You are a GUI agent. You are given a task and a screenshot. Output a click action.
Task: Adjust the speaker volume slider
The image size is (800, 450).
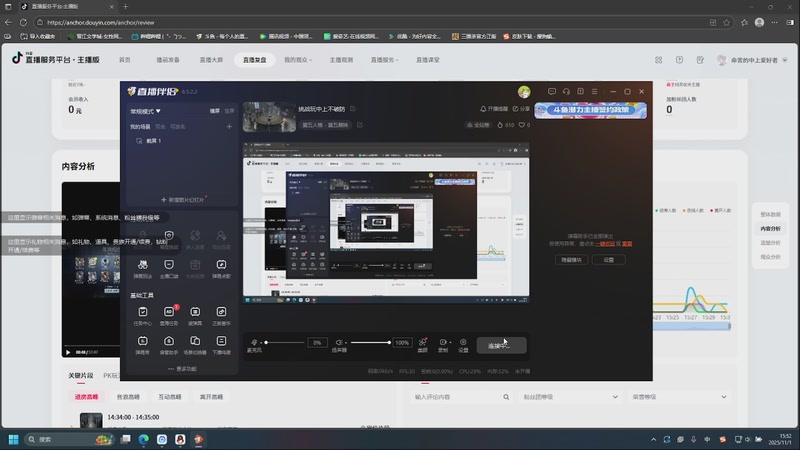tap(370, 342)
